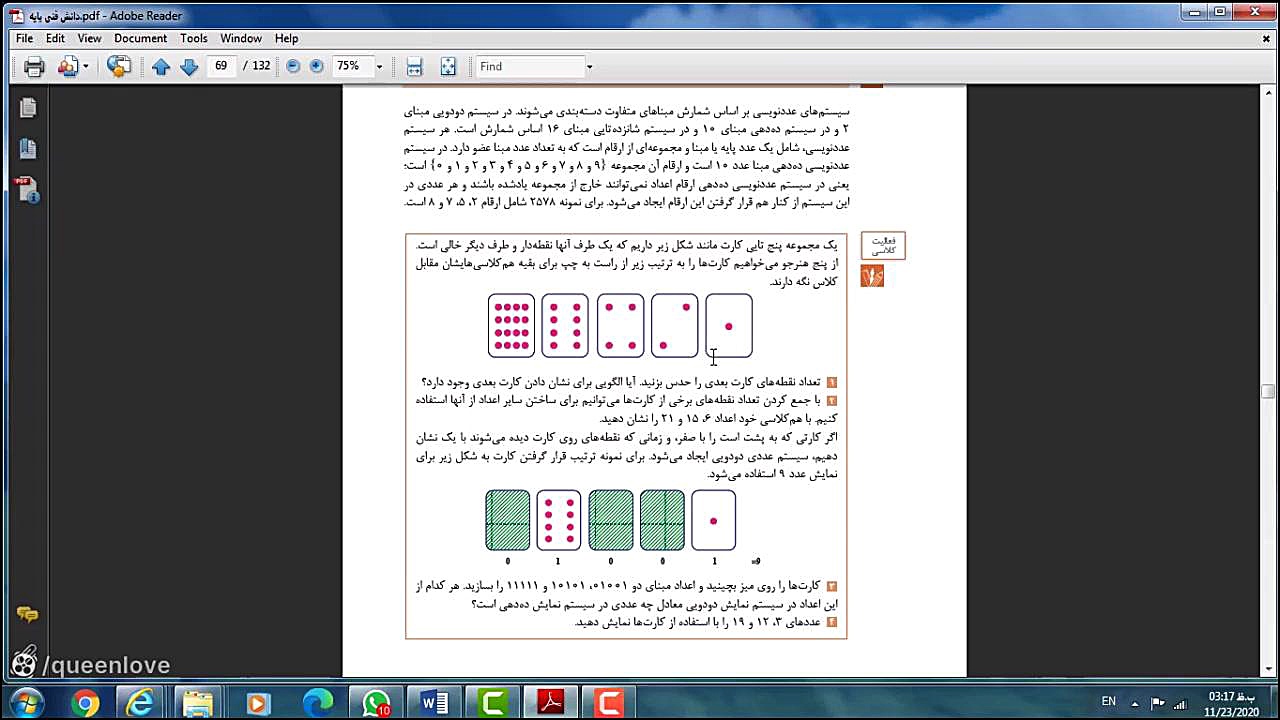Click the vertical scrollbar thumb

1268,391
